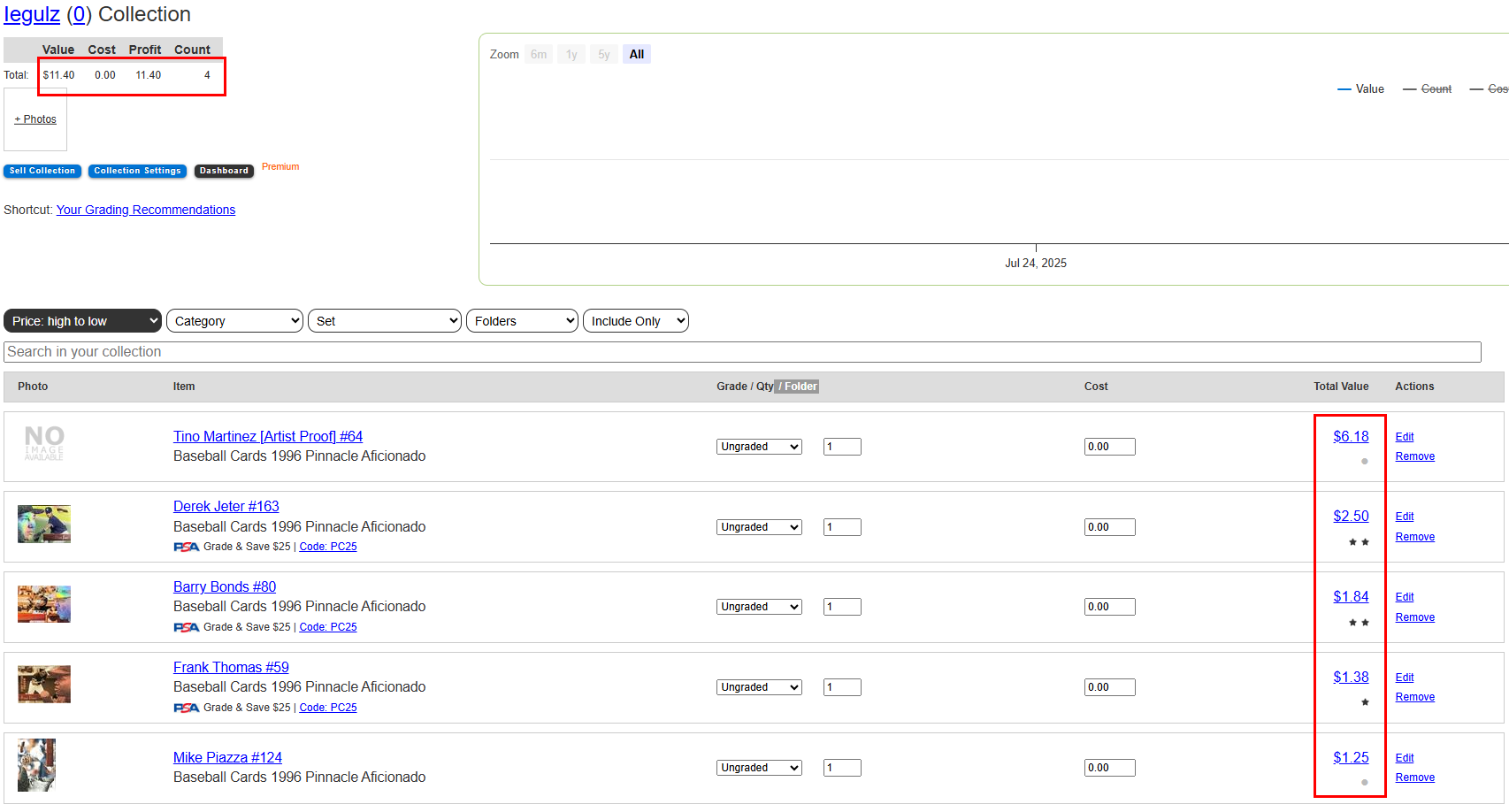Open the Dashboard button
Screen dimensions: 1509x812
224,171
